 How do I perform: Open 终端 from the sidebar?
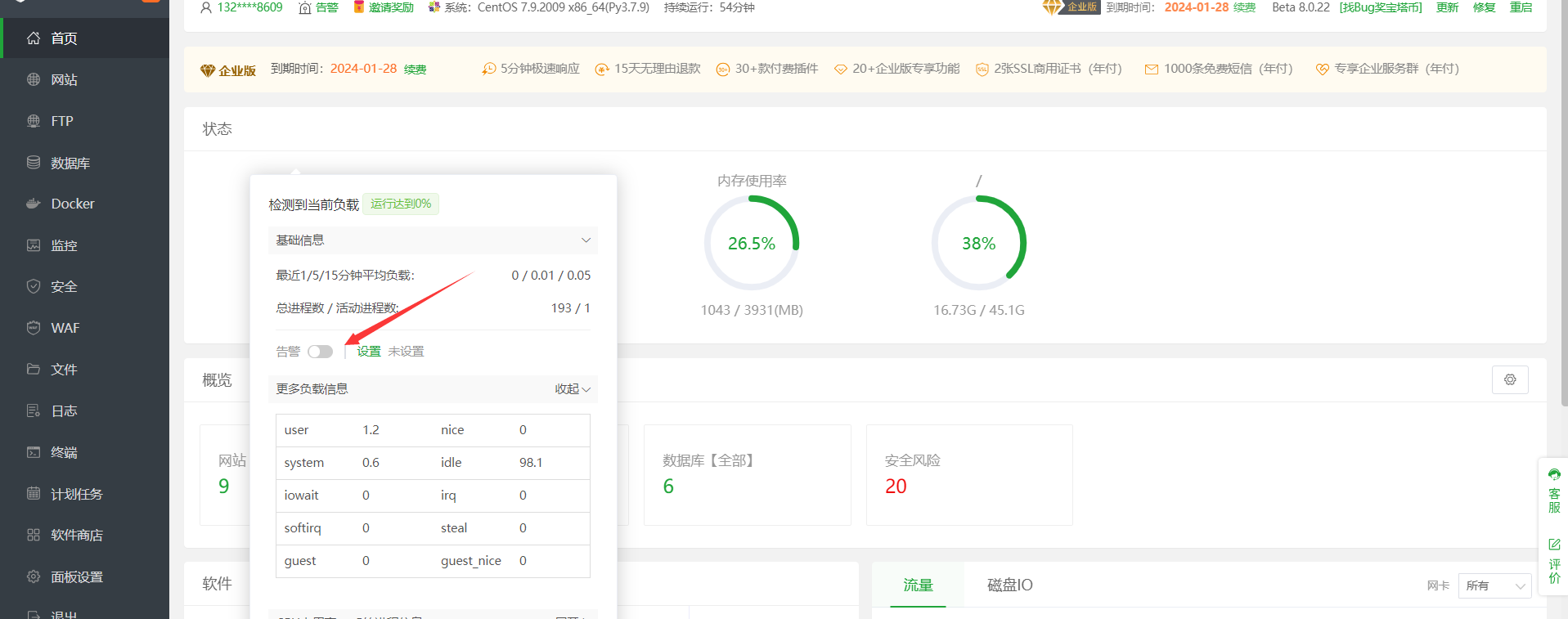[x=64, y=452]
